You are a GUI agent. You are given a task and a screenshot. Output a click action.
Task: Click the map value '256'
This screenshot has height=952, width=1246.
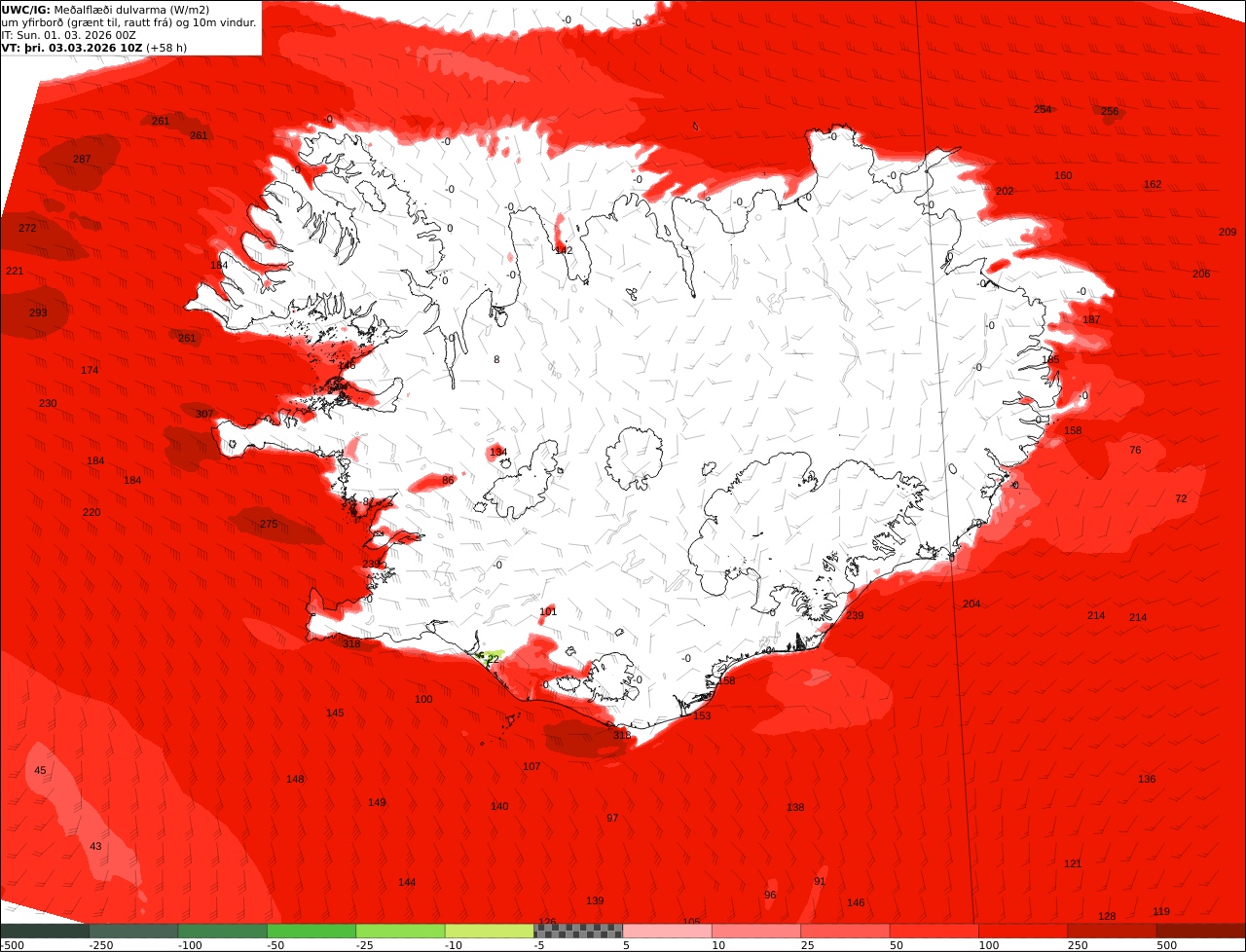coord(1110,111)
